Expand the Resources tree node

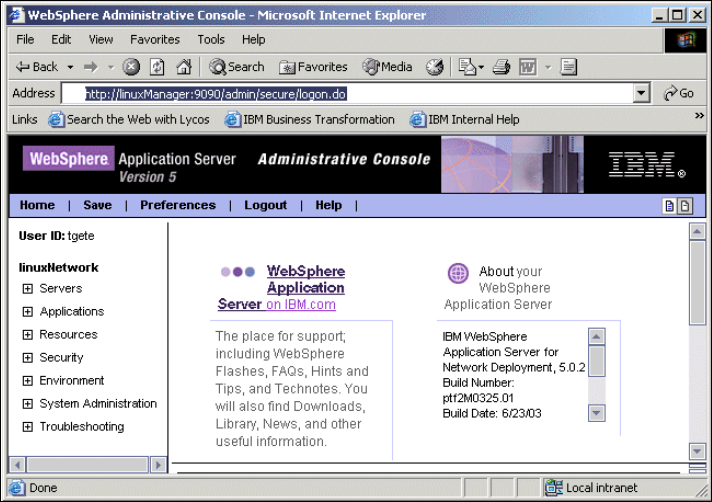pos(28,335)
